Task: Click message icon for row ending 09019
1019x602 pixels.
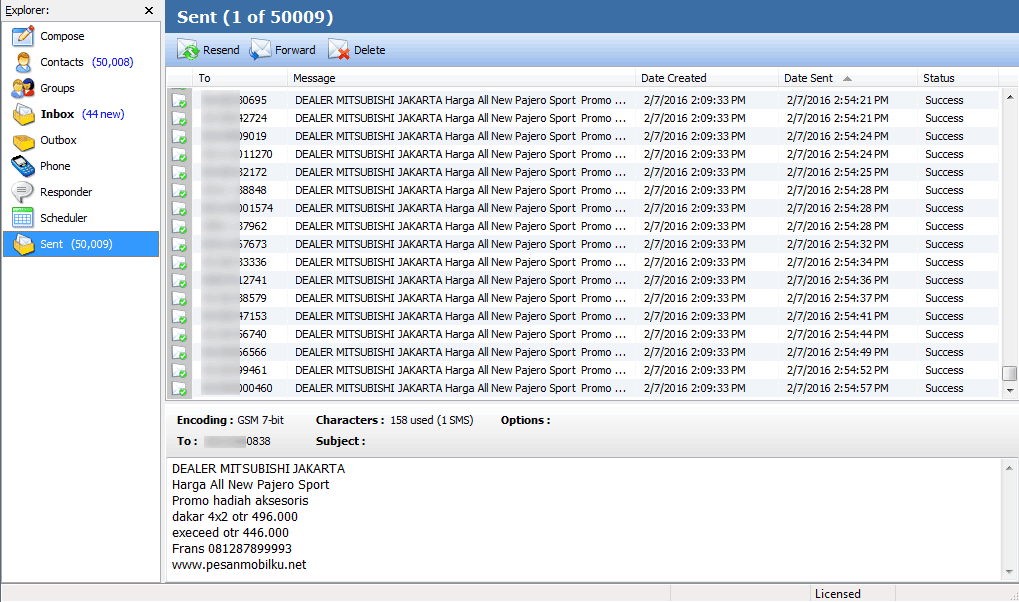Action: pos(179,137)
